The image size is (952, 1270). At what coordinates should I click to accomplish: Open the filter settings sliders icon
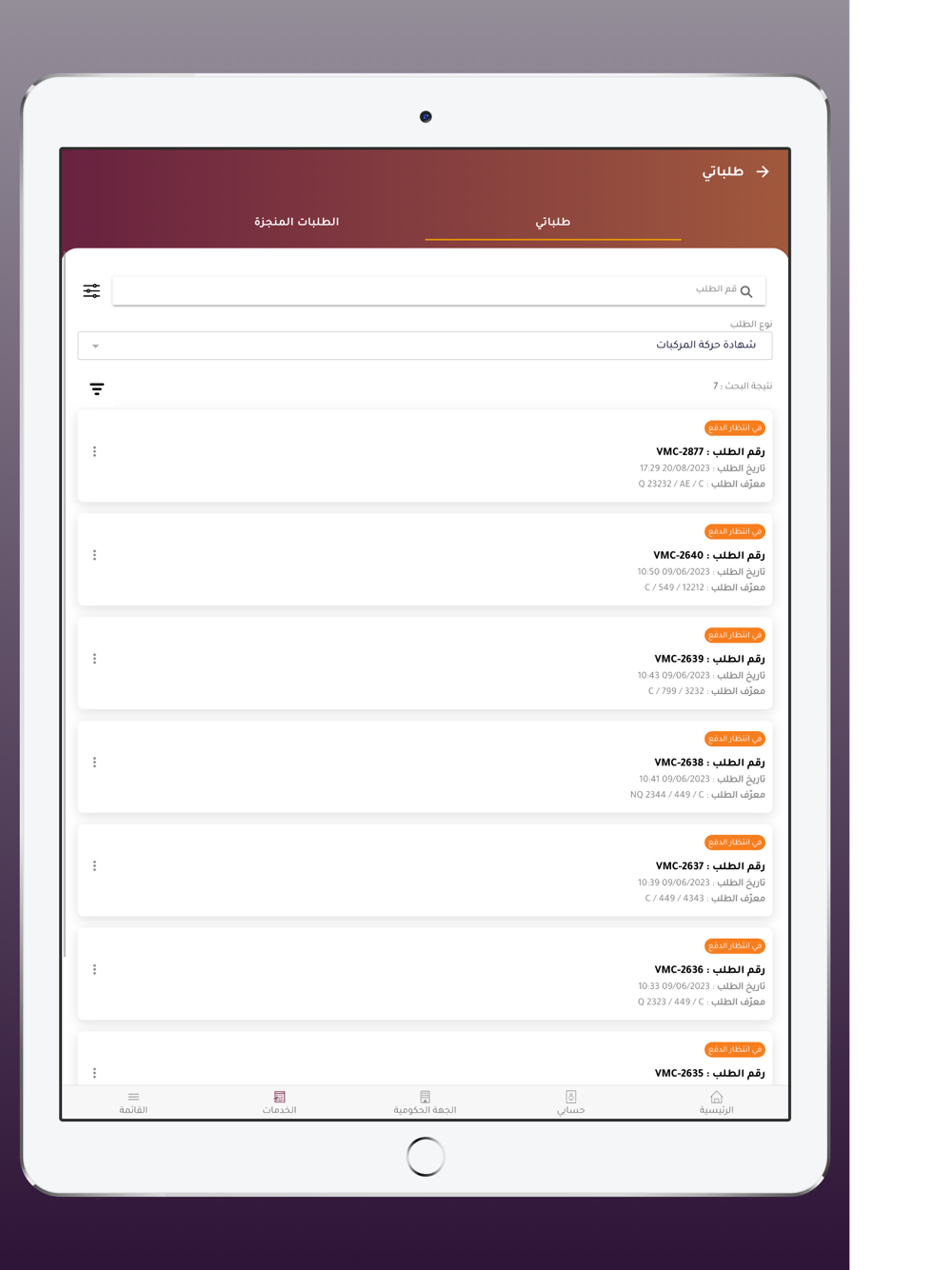91,290
